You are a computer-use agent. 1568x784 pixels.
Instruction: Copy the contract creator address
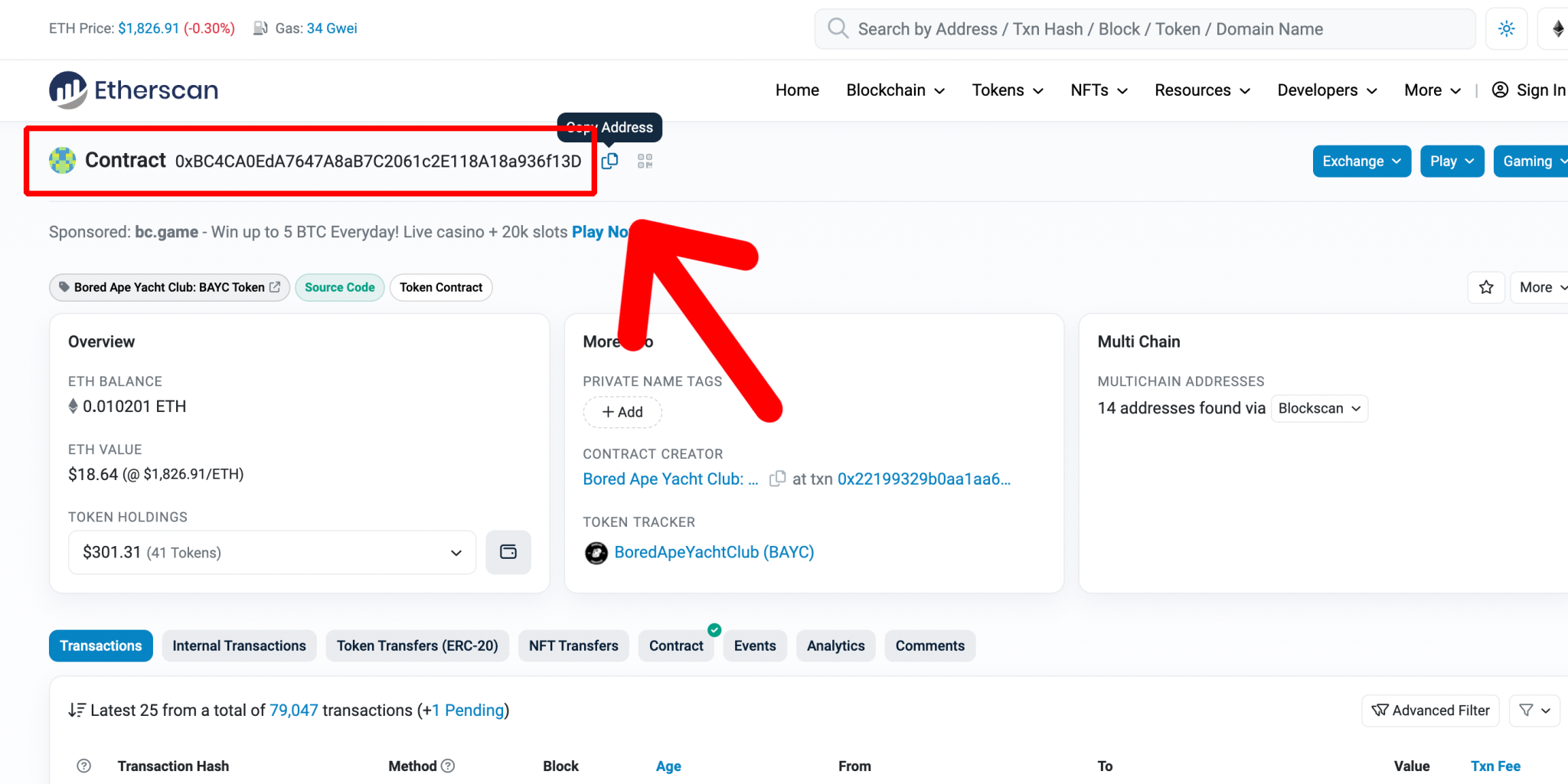[x=777, y=479]
